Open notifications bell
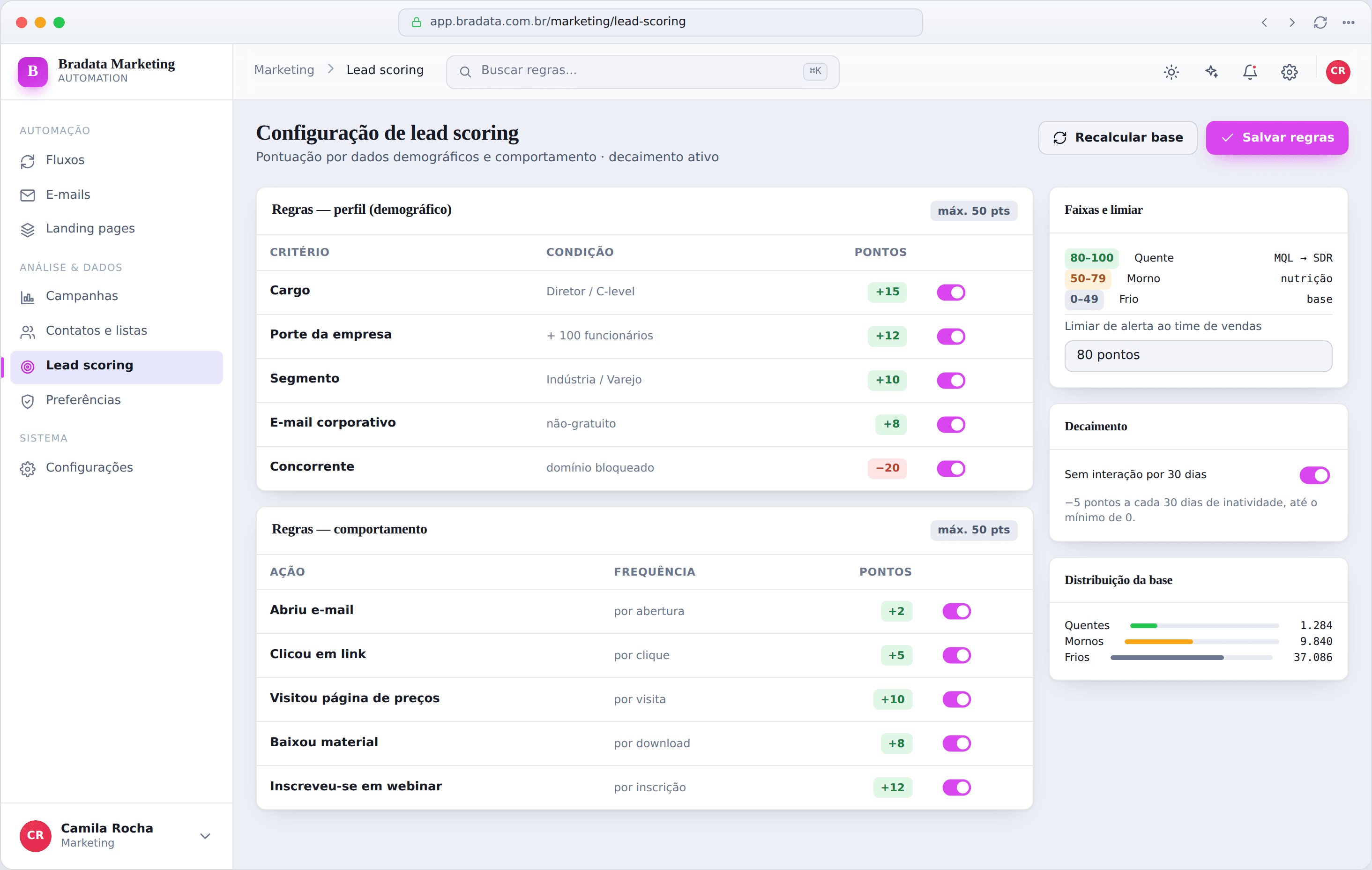This screenshot has width=1372, height=870. click(x=1250, y=72)
